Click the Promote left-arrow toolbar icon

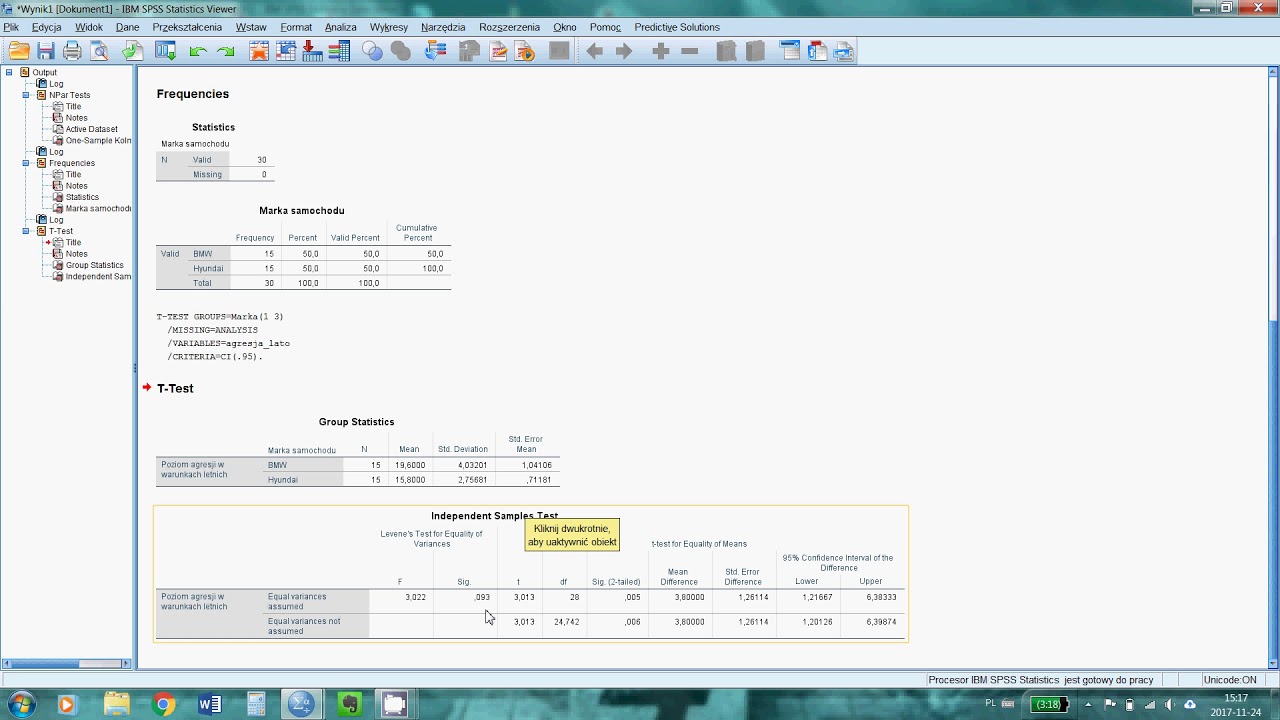(x=595, y=51)
